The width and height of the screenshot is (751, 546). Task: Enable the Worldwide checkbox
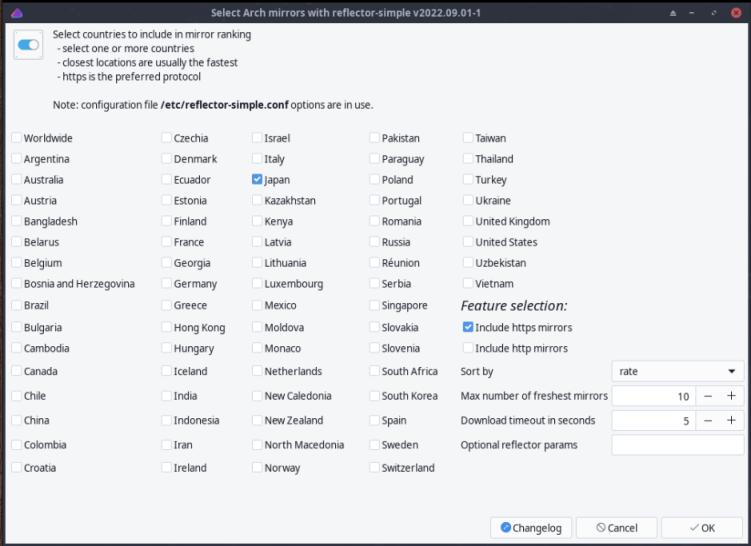point(16,138)
